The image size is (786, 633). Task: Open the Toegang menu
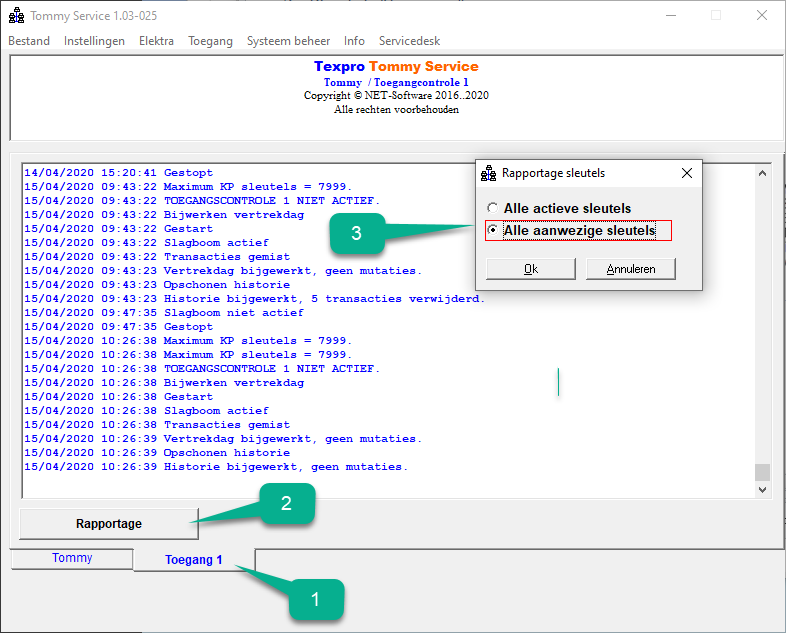[211, 41]
